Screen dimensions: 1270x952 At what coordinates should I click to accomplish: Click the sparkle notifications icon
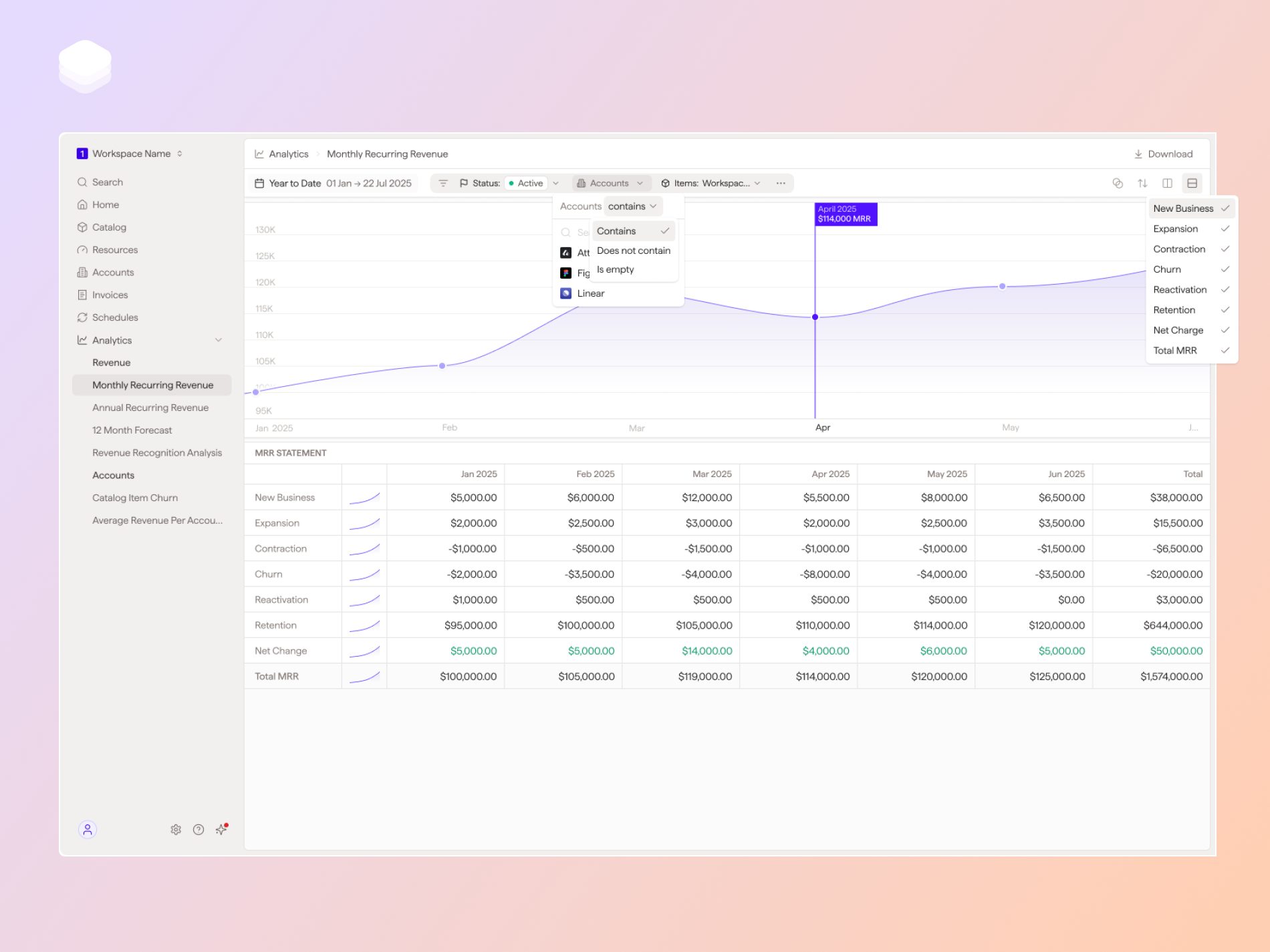click(x=221, y=829)
